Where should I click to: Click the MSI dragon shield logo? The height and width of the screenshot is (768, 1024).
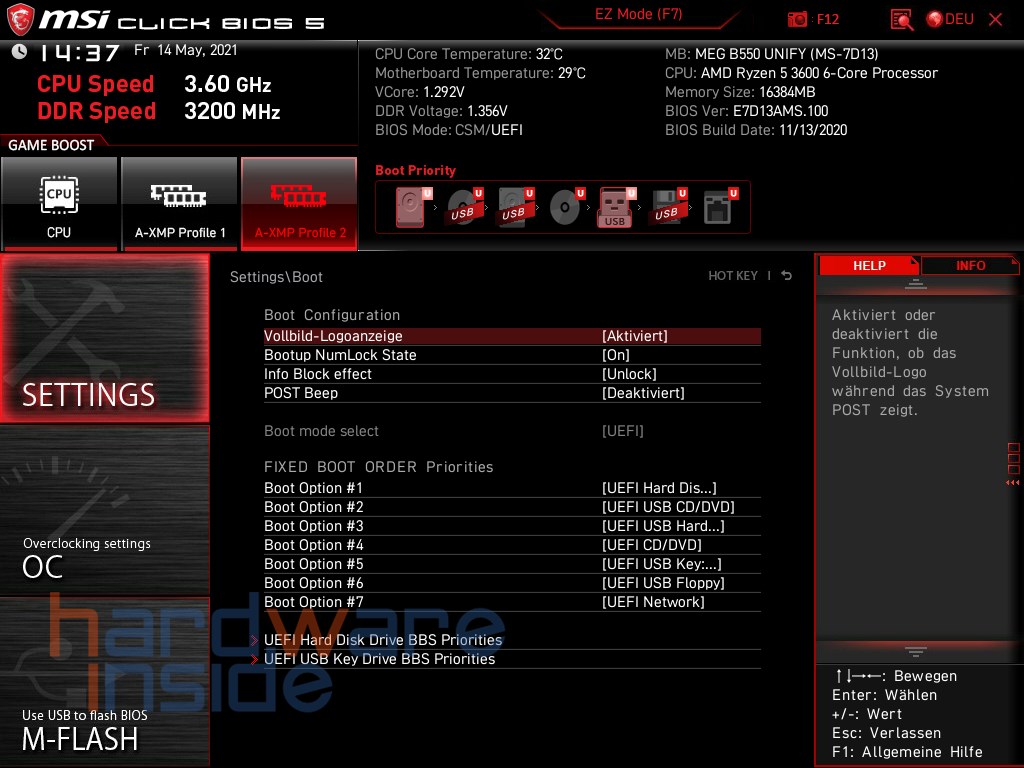[x=20, y=19]
